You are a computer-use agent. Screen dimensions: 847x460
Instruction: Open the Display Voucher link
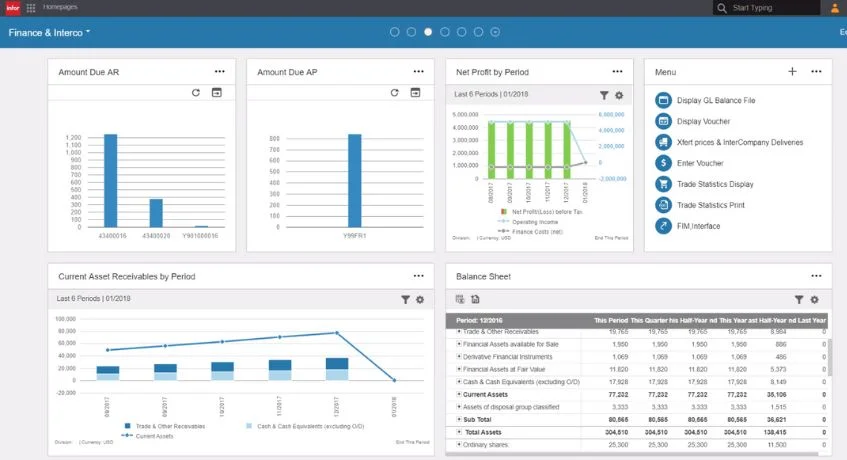click(x=703, y=121)
